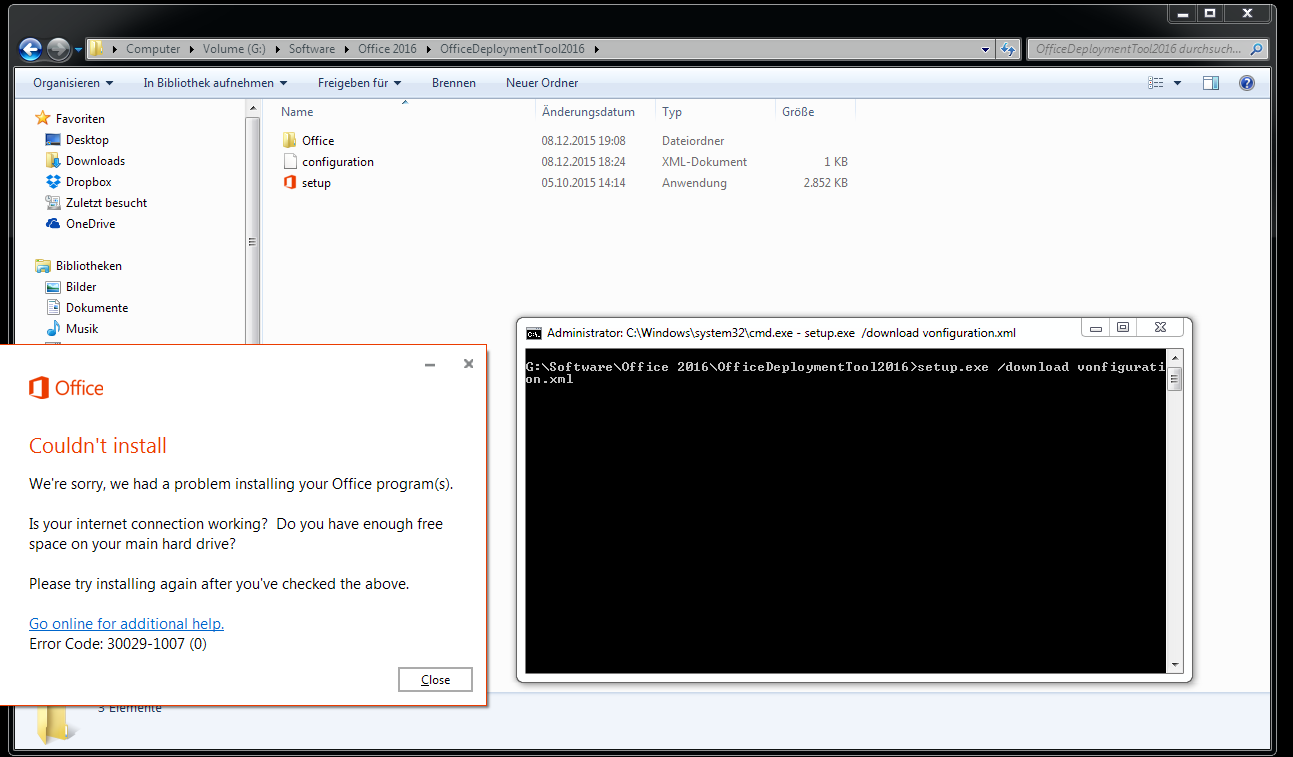Image resolution: width=1293 pixels, height=757 pixels.
Task: Open the Downloads folder in Favoriten
Action: [95, 161]
